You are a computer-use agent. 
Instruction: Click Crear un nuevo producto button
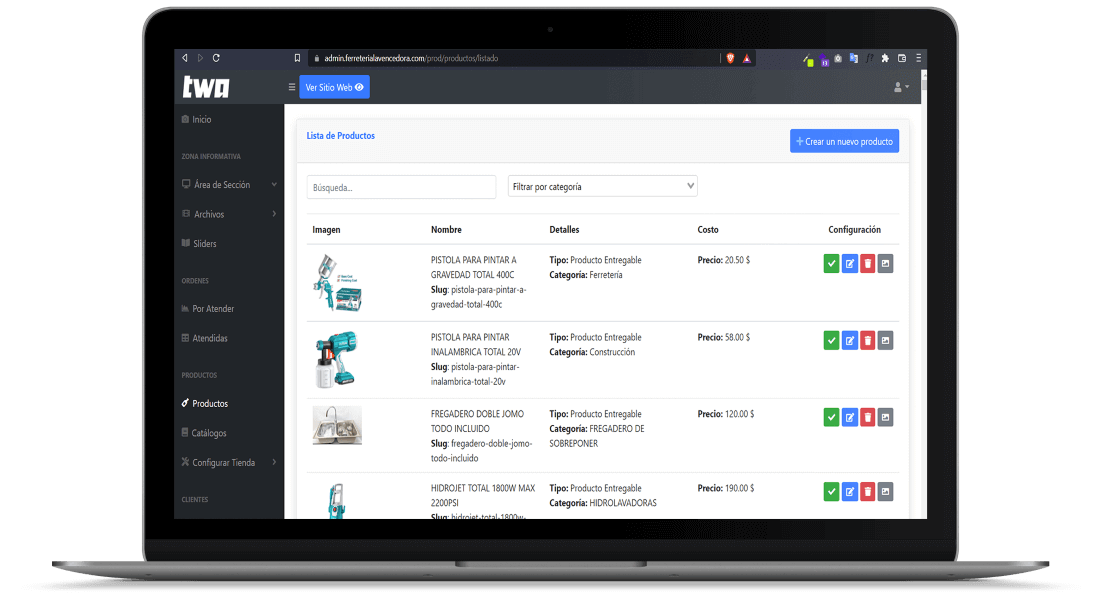pos(844,142)
